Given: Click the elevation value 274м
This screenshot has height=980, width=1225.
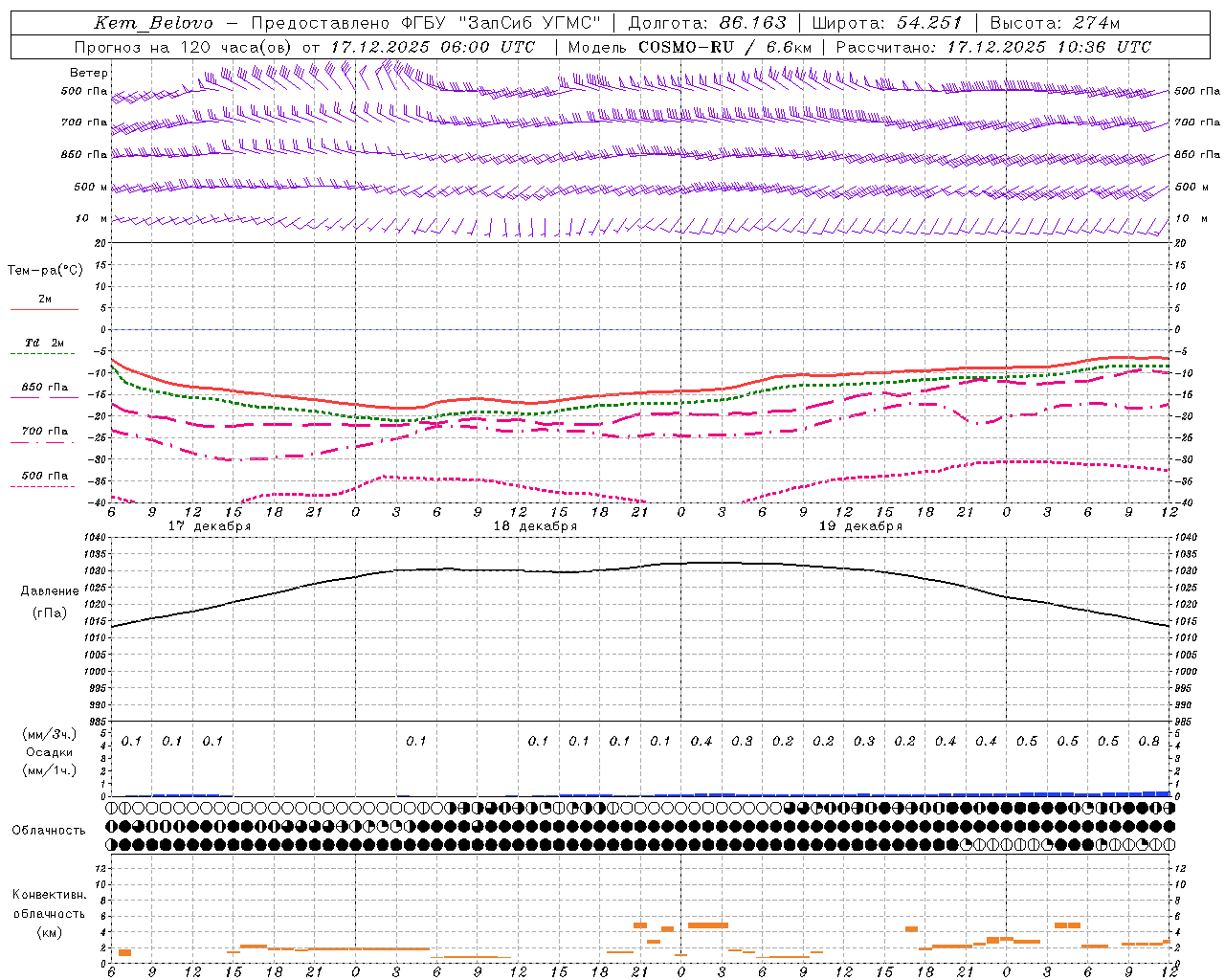Looking at the screenshot, I should click(1097, 23).
